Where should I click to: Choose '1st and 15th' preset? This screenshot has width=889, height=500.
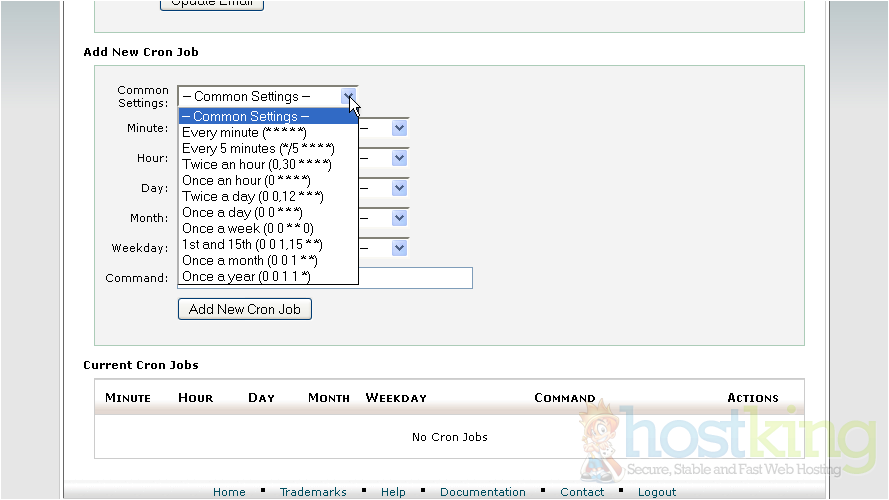coord(251,244)
